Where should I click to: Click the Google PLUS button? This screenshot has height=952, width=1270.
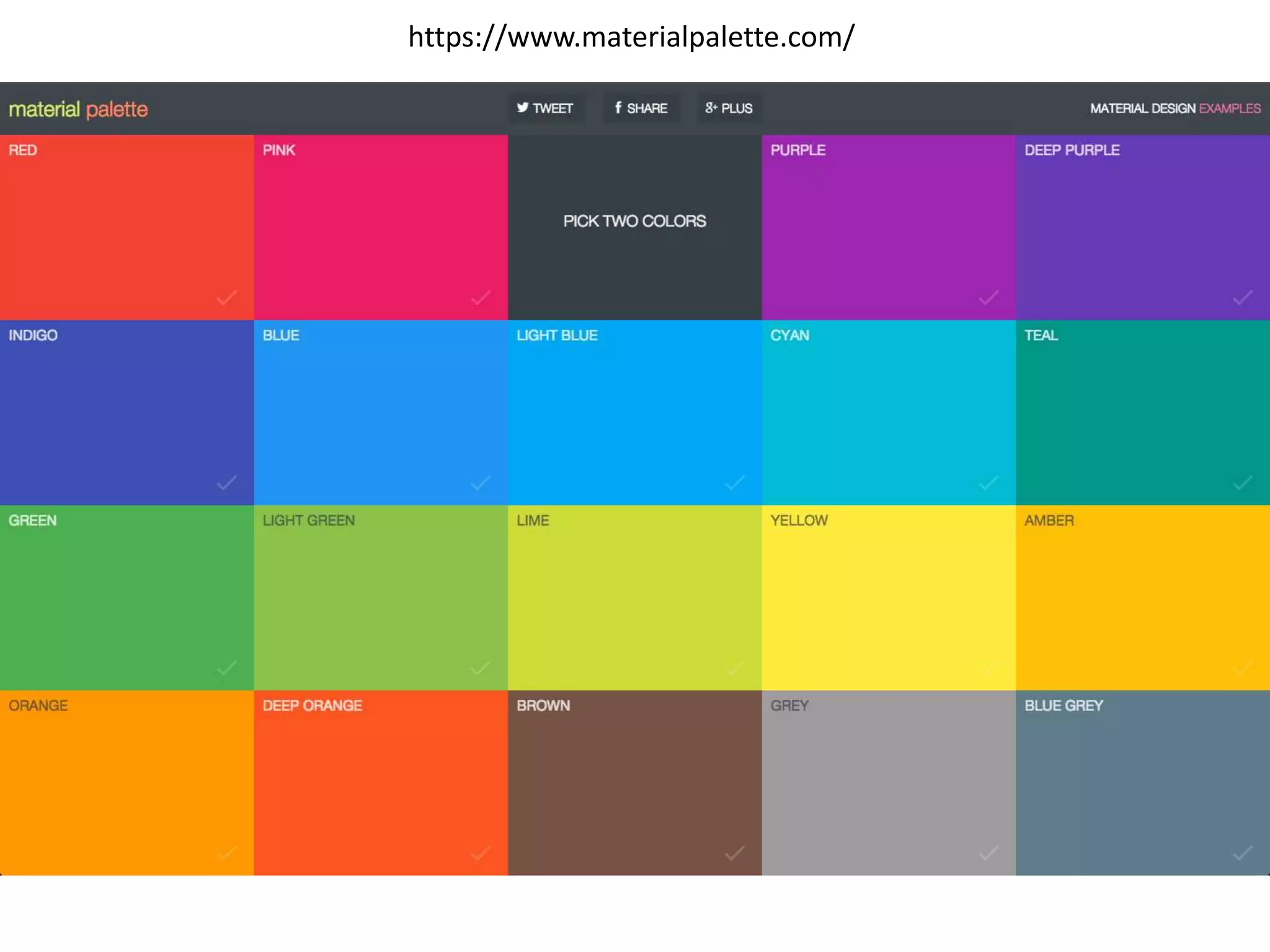[729, 108]
